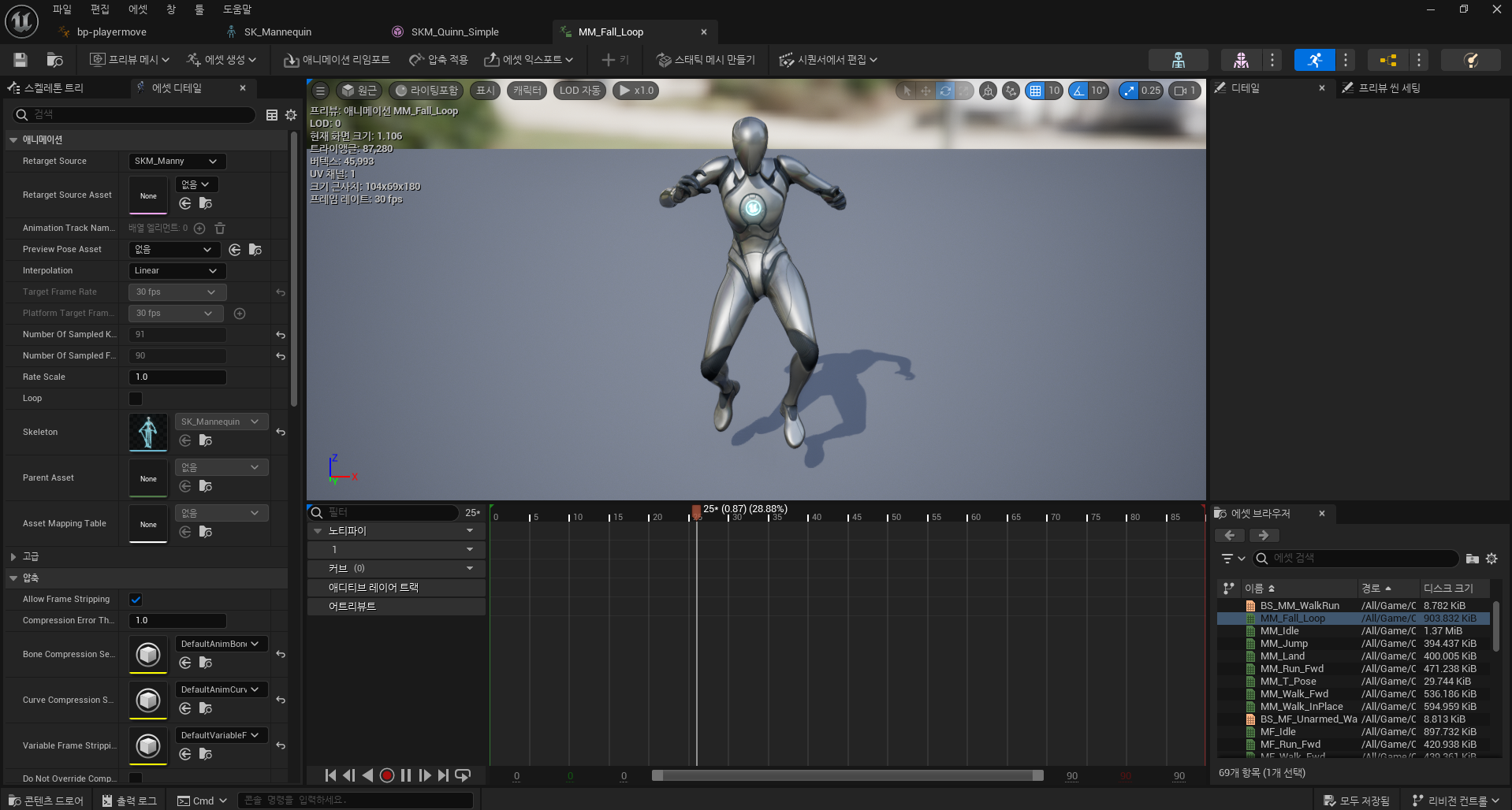Toggle record animation button
1512x810 pixels.
tap(387, 775)
